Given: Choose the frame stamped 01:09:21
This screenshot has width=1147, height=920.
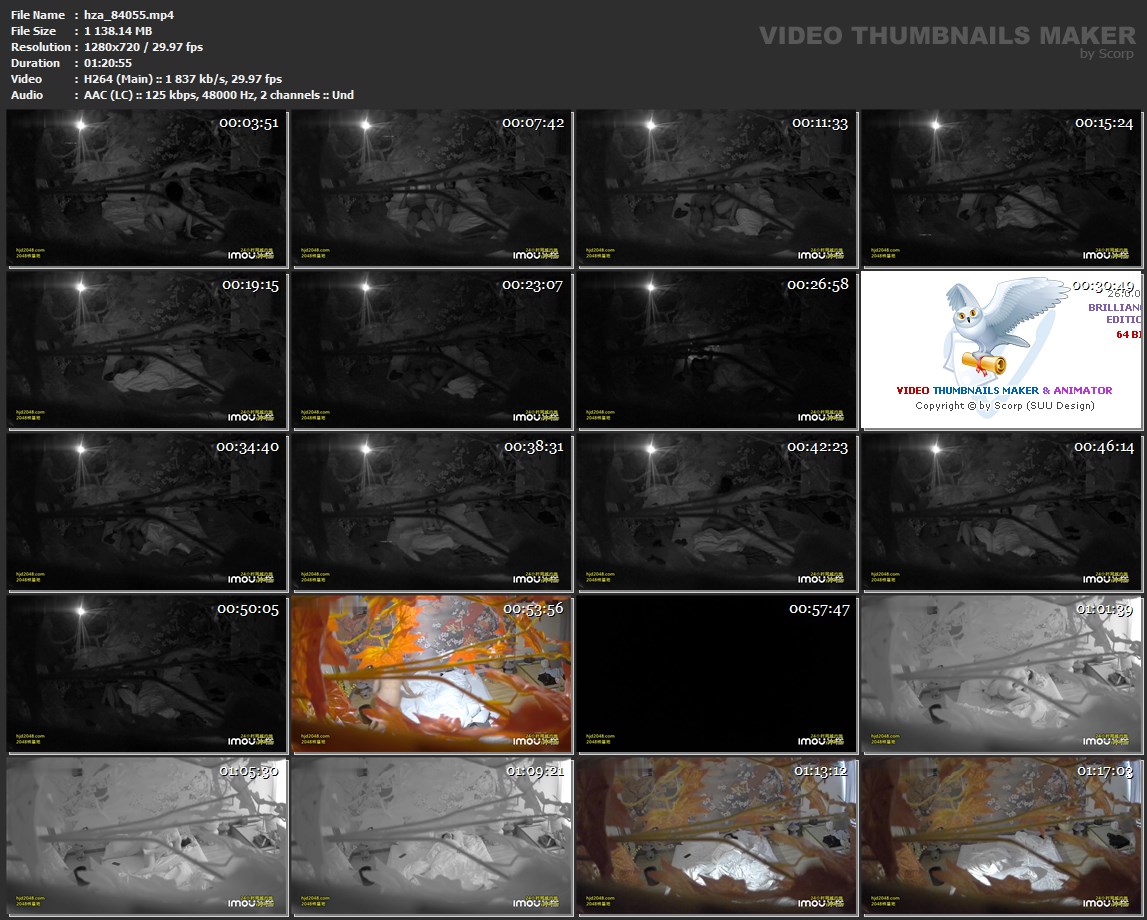Looking at the screenshot, I should [x=432, y=837].
